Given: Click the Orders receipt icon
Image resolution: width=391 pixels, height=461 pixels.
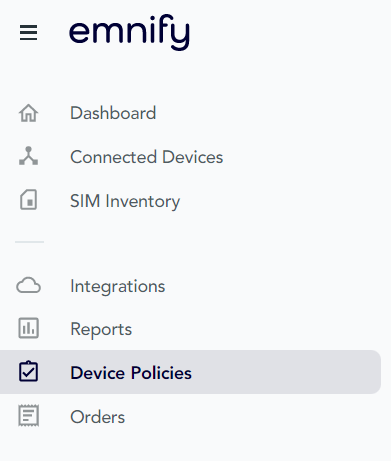Looking at the screenshot, I should pos(28,415).
